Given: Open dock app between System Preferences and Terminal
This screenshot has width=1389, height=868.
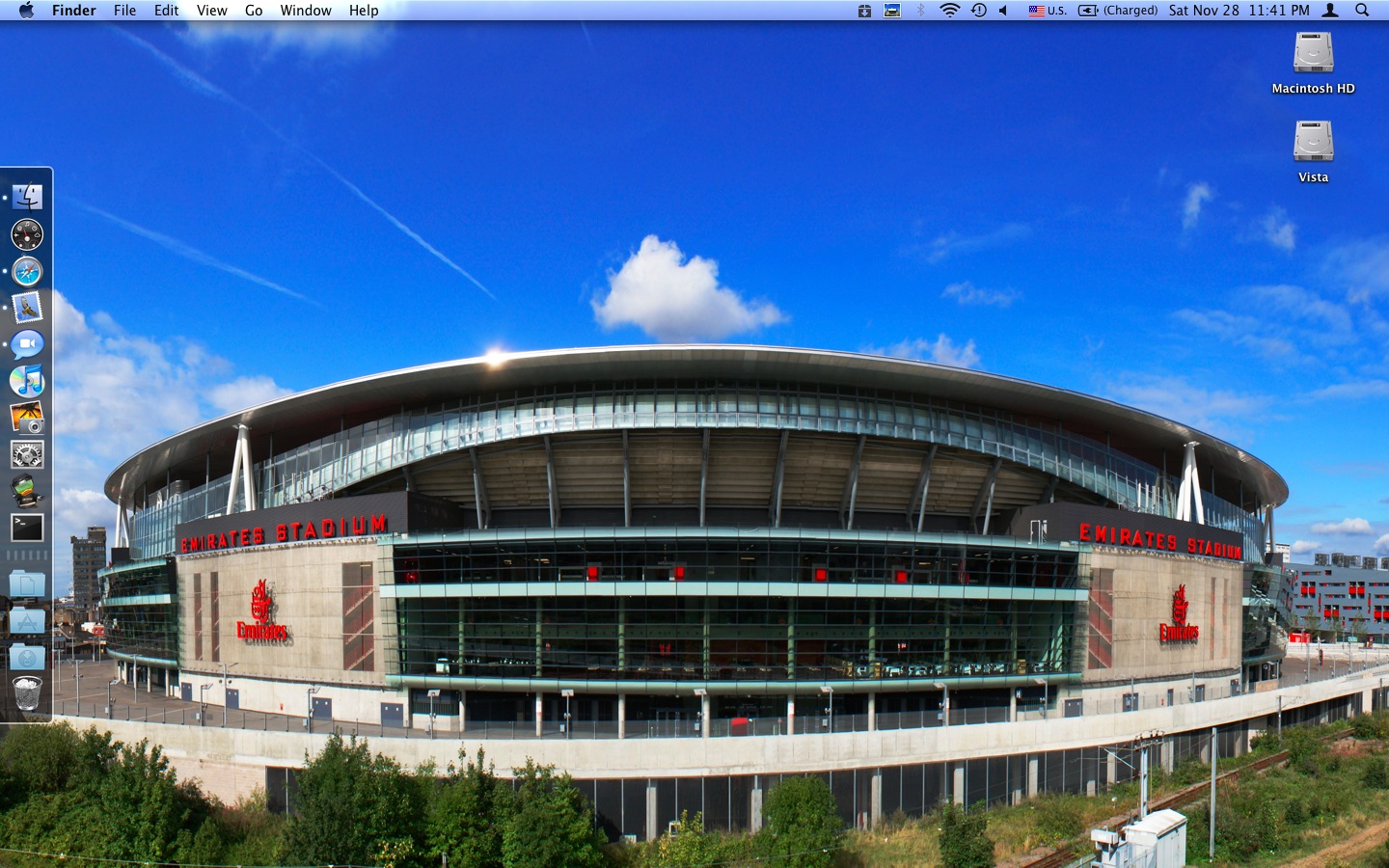Looking at the screenshot, I should tap(27, 491).
